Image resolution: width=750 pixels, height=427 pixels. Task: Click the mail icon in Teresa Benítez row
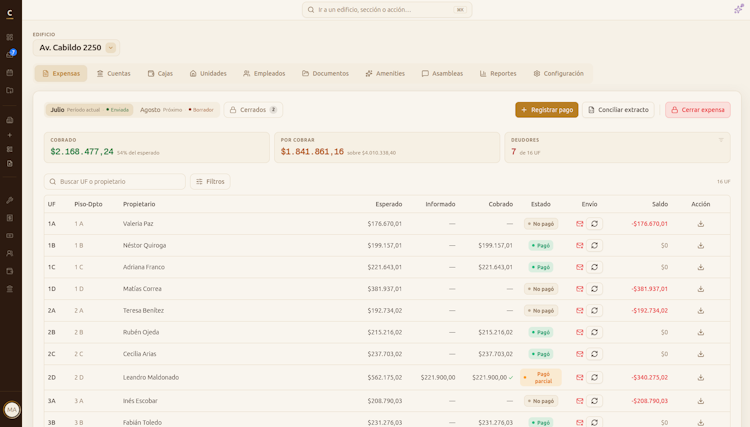click(x=580, y=310)
